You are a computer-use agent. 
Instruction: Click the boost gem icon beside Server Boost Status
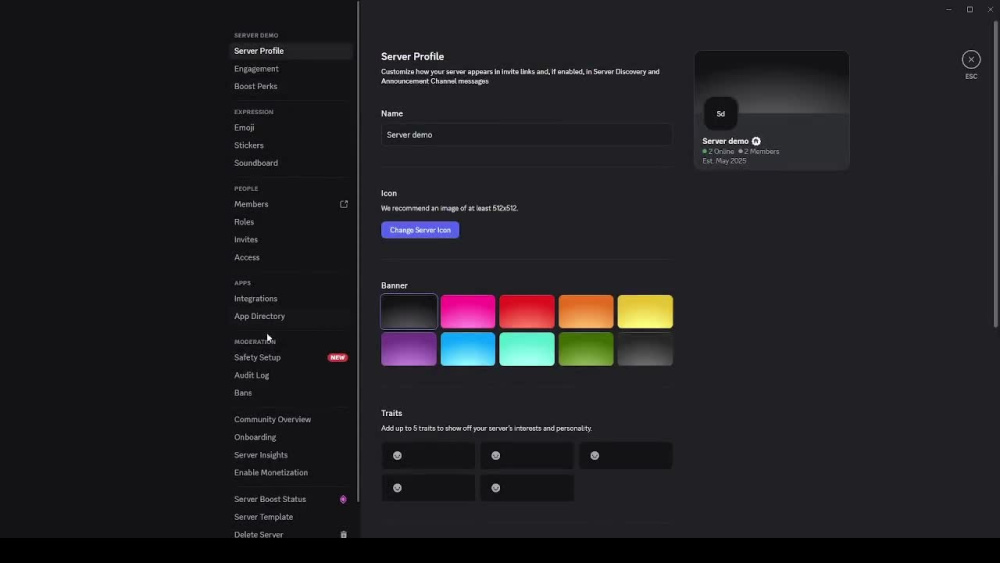click(343, 499)
